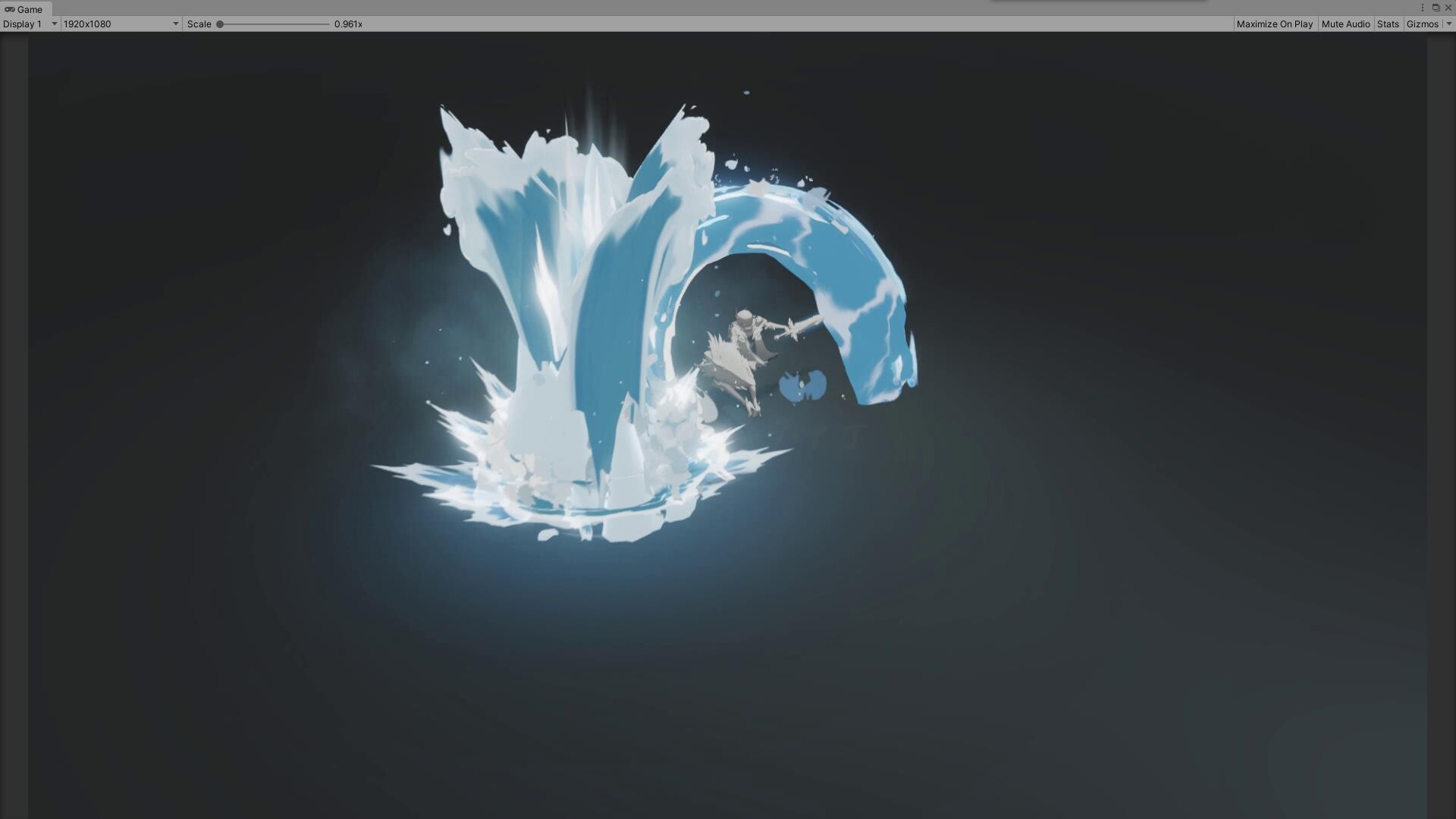Click the middle of the Scale slider track
Viewport: 1456px width, 819px height.
(275, 24)
